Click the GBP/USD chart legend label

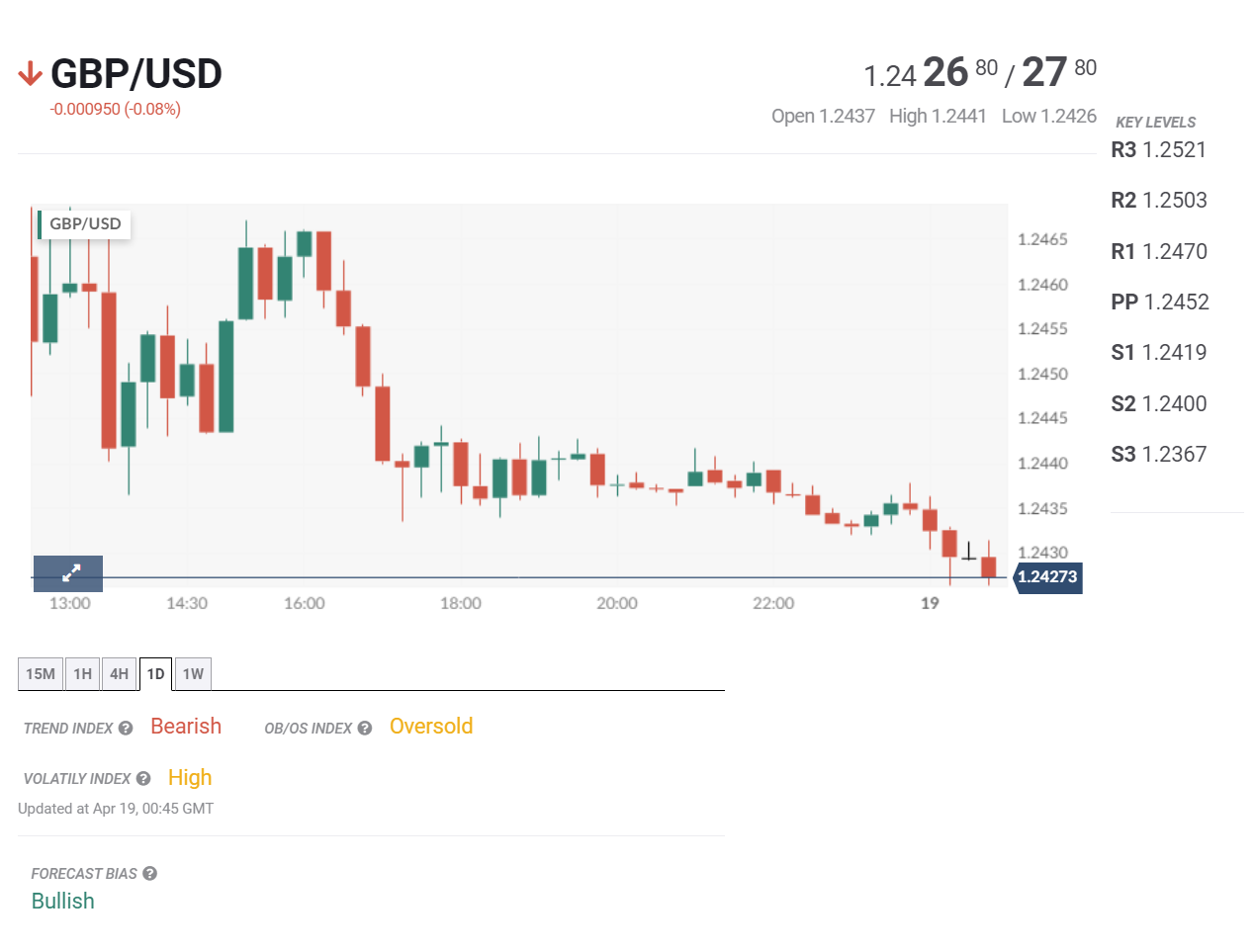pyautogui.click(x=85, y=224)
